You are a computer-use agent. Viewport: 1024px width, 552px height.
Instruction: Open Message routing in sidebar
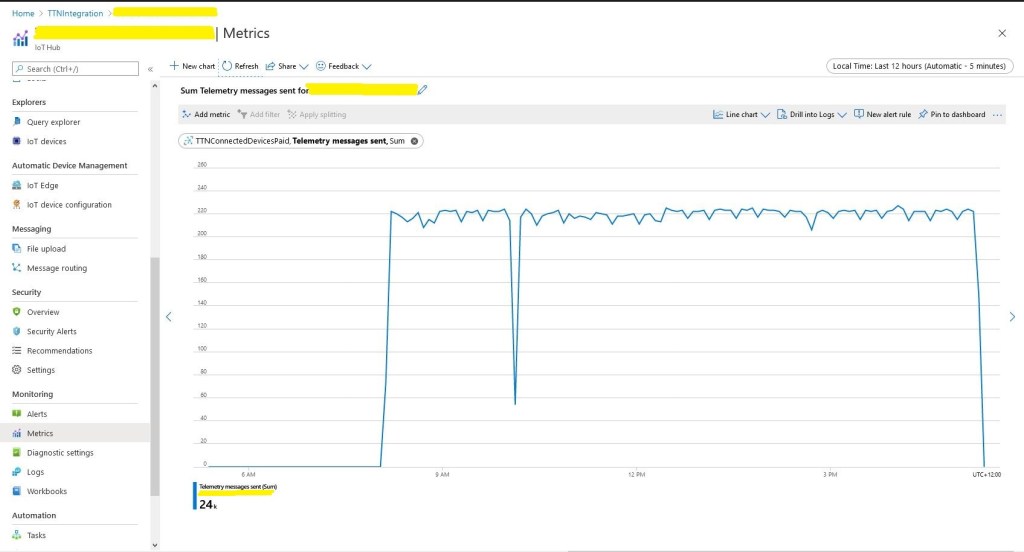click(56, 268)
